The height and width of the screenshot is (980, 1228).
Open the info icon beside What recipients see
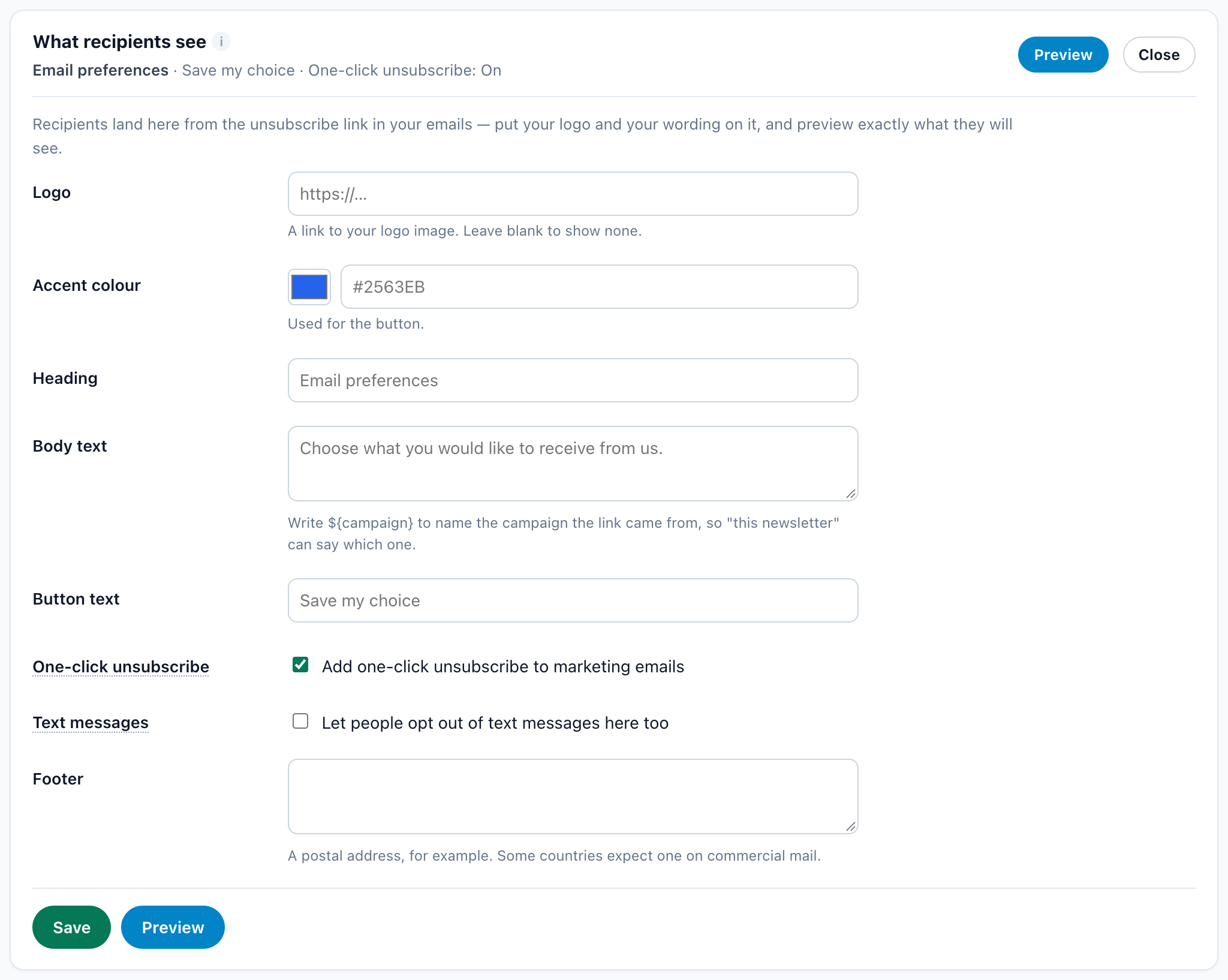point(221,41)
